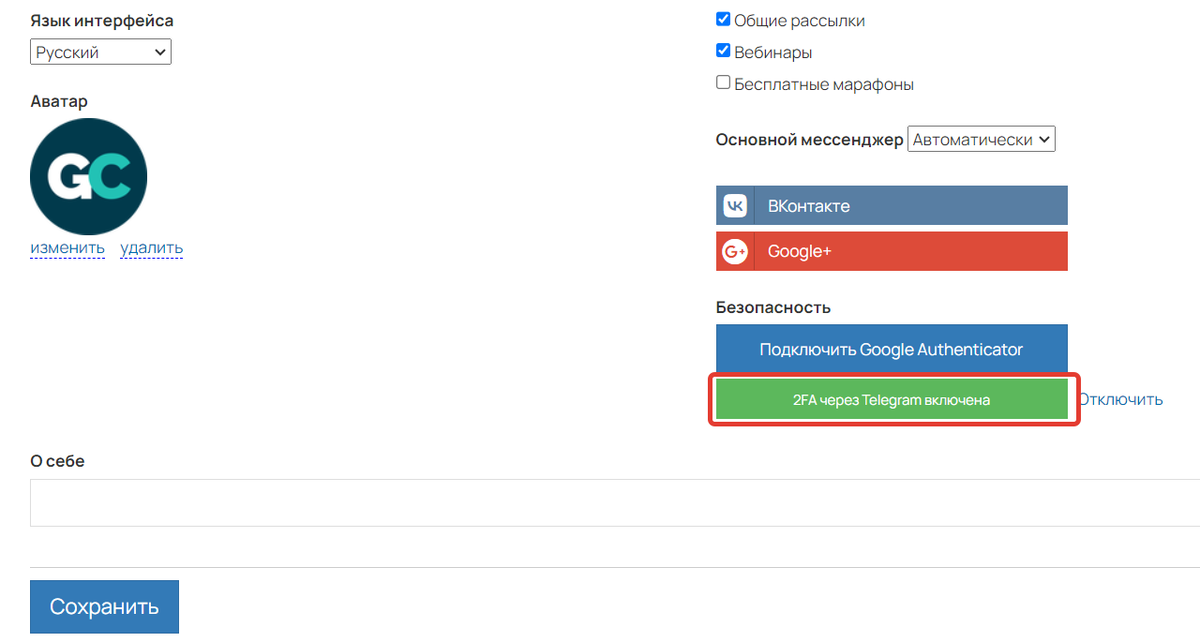Enable the Бесплатные марафоны checkbox
The width and height of the screenshot is (1200, 642).
tap(723, 83)
